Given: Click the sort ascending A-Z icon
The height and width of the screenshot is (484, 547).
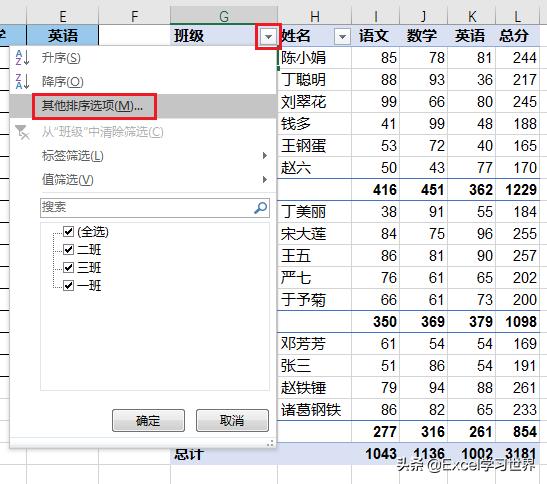Looking at the screenshot, I should pyautogui.click(x=22, y=58).
